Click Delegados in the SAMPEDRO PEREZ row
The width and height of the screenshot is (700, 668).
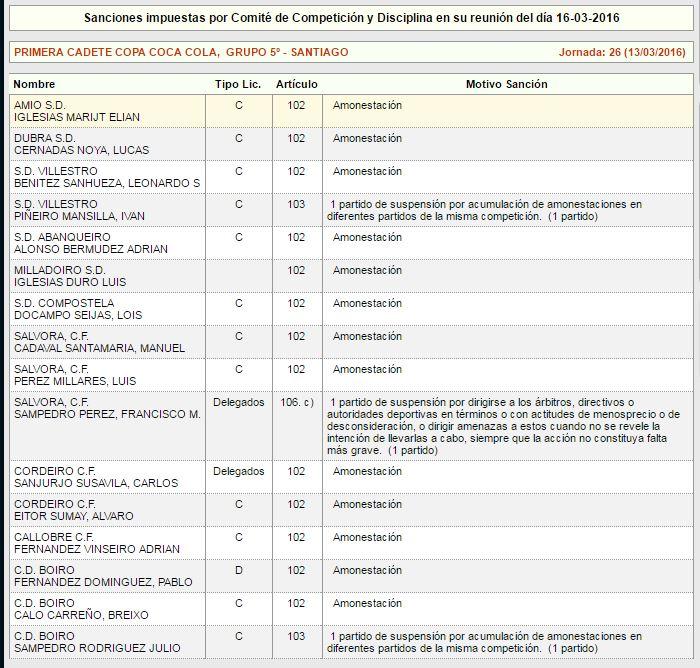pos(239,403)
